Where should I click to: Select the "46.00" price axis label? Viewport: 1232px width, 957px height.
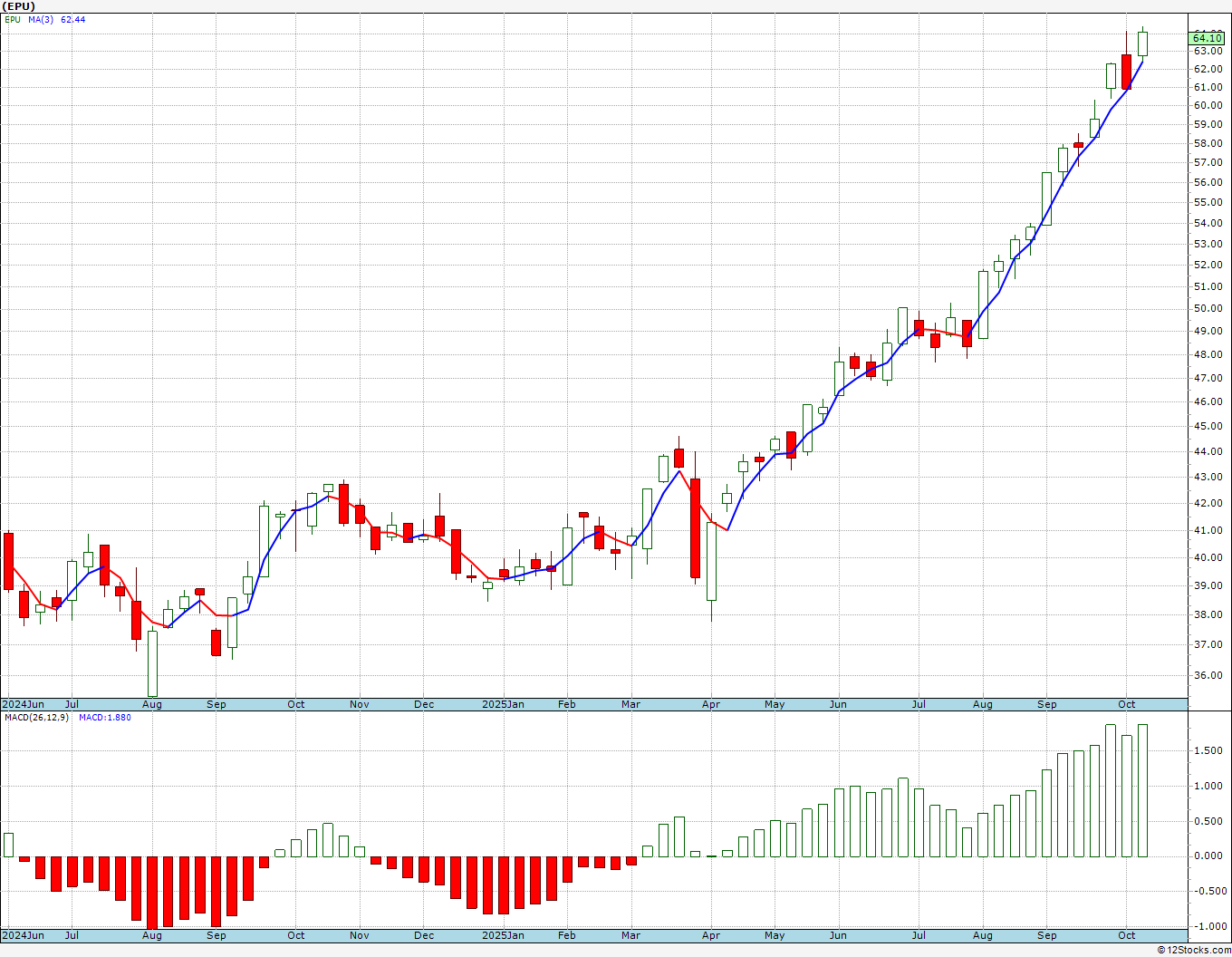[x=1208, y=401]
